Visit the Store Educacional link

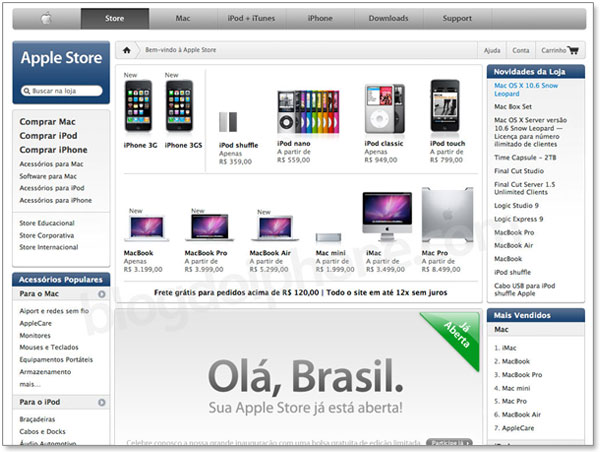(47, 223)
